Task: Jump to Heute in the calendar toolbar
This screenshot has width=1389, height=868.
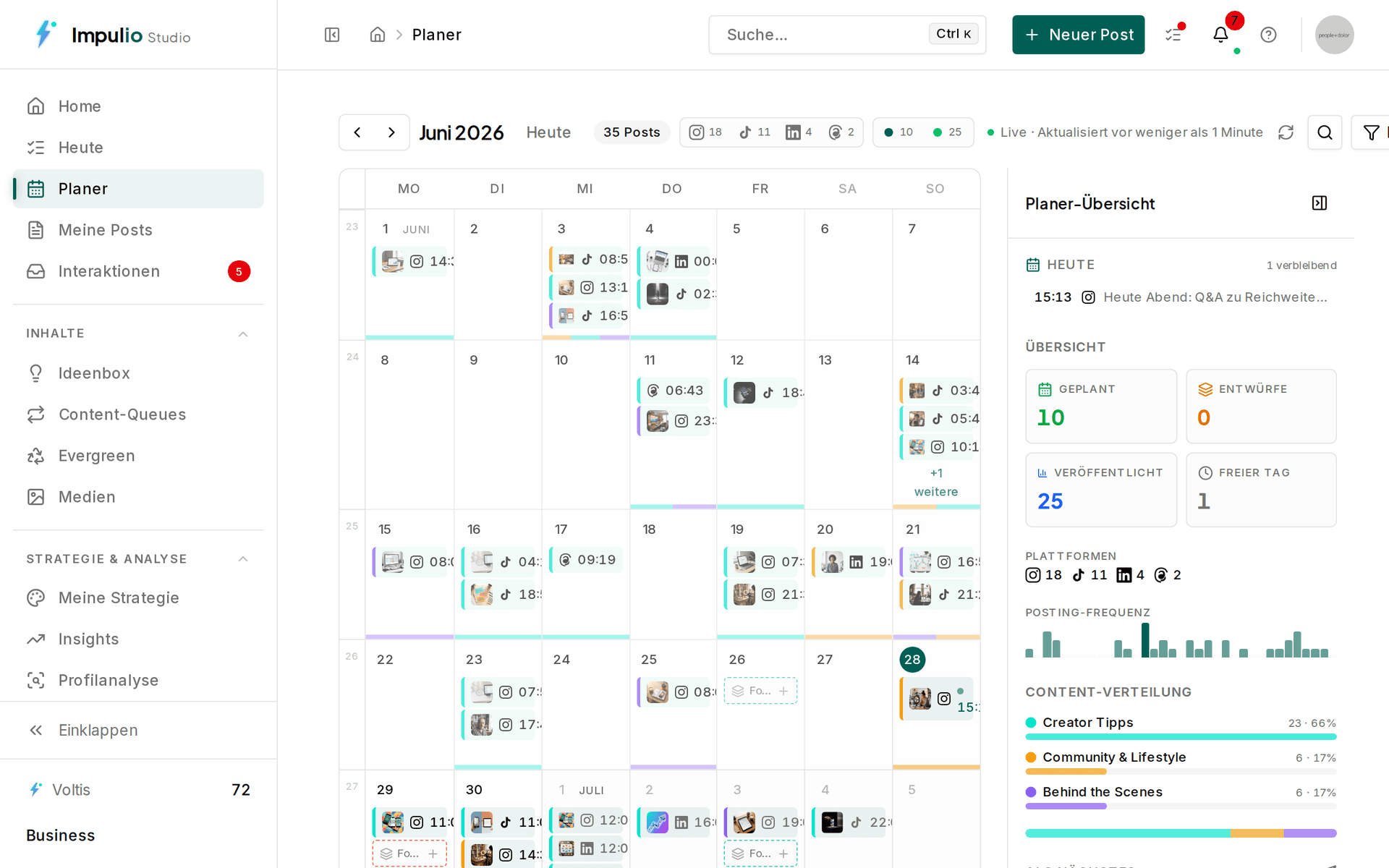Action: [548, 132]
